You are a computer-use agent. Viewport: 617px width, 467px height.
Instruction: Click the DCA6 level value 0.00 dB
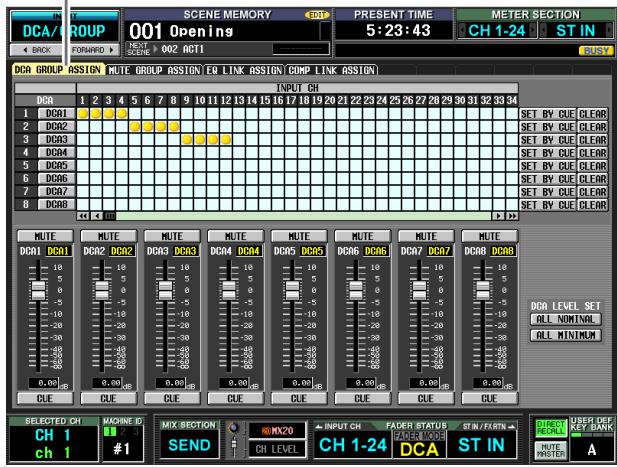pyautogui.click(x=362, y=383)
